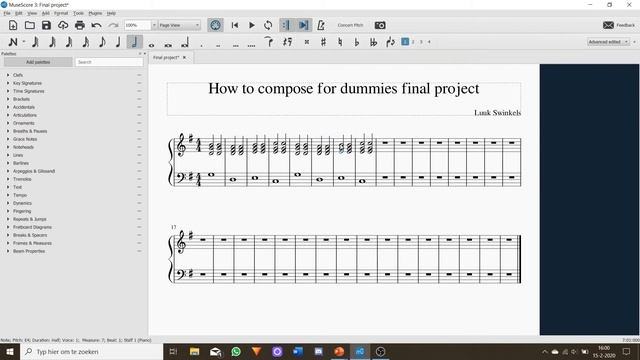
Task: Switch to voice 1
Action: [405, 42]
